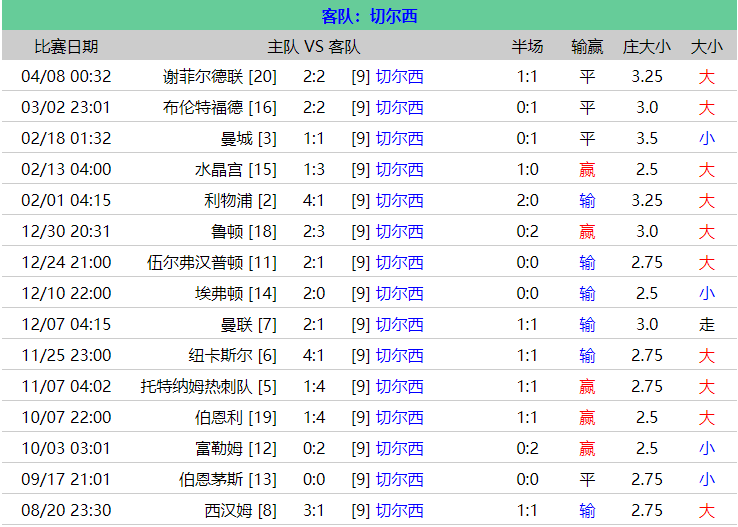Image resolution: width=738 pixels, height=527 pixels.
Task: Click the 客队：切尔西 table title
Action: coord(369,16)
